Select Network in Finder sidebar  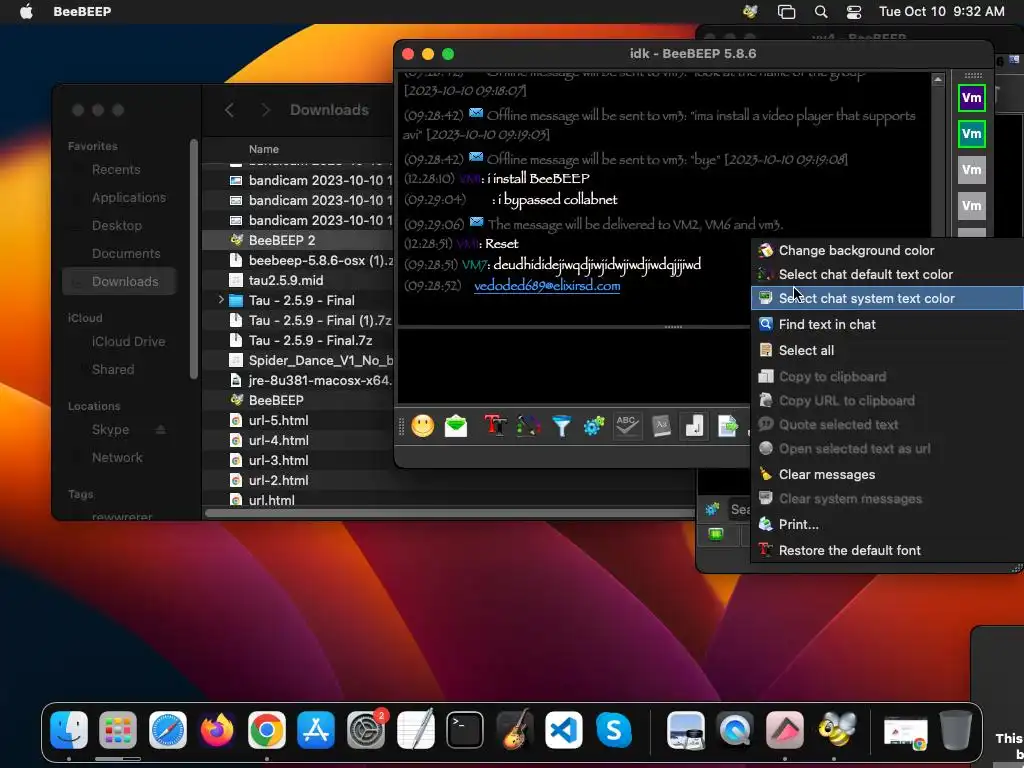[117, 458]
